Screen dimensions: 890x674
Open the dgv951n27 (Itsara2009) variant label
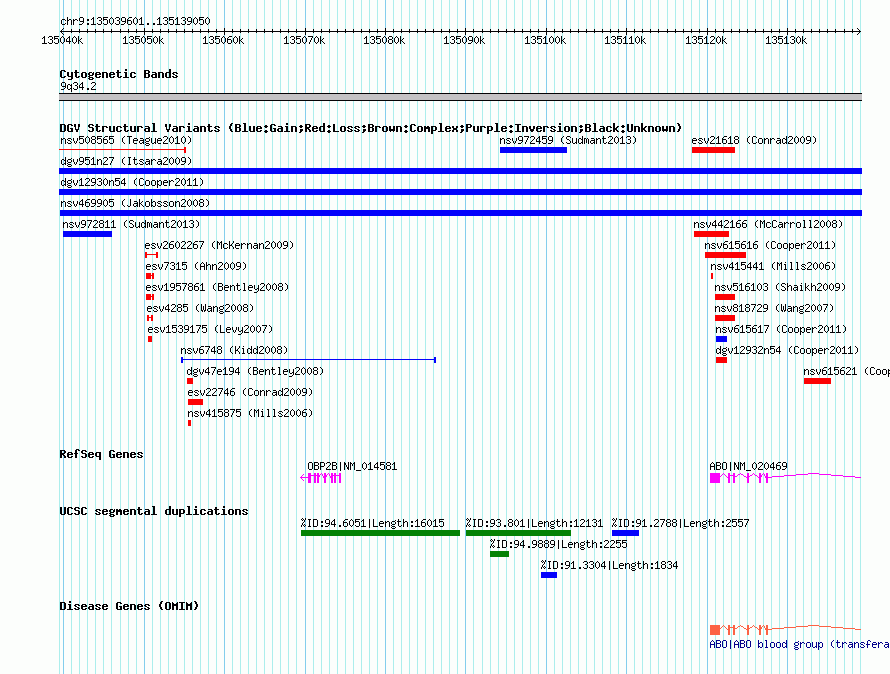point(126,161)
